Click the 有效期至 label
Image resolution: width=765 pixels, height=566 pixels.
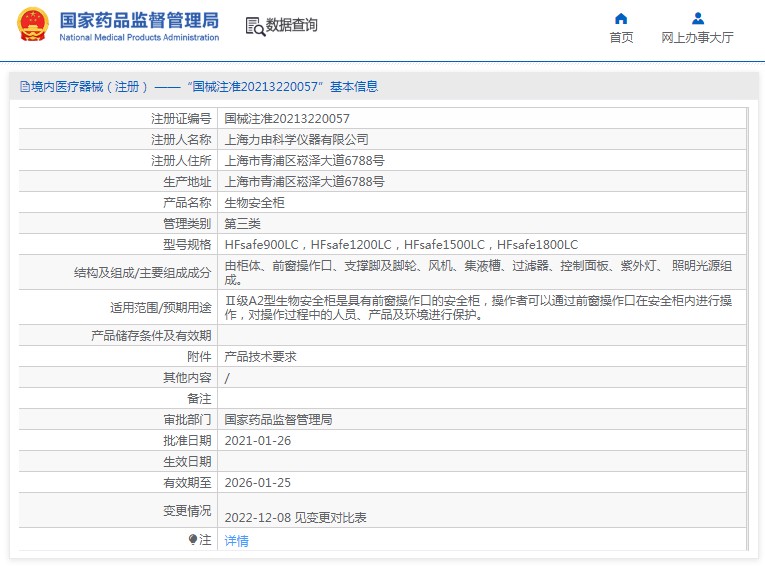(187, 483)
